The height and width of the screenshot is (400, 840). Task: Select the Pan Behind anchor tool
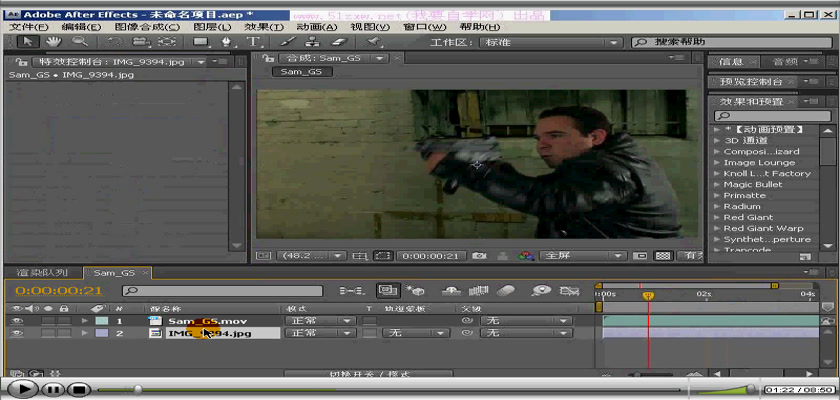pyautogui.click(x=167, y=42)
